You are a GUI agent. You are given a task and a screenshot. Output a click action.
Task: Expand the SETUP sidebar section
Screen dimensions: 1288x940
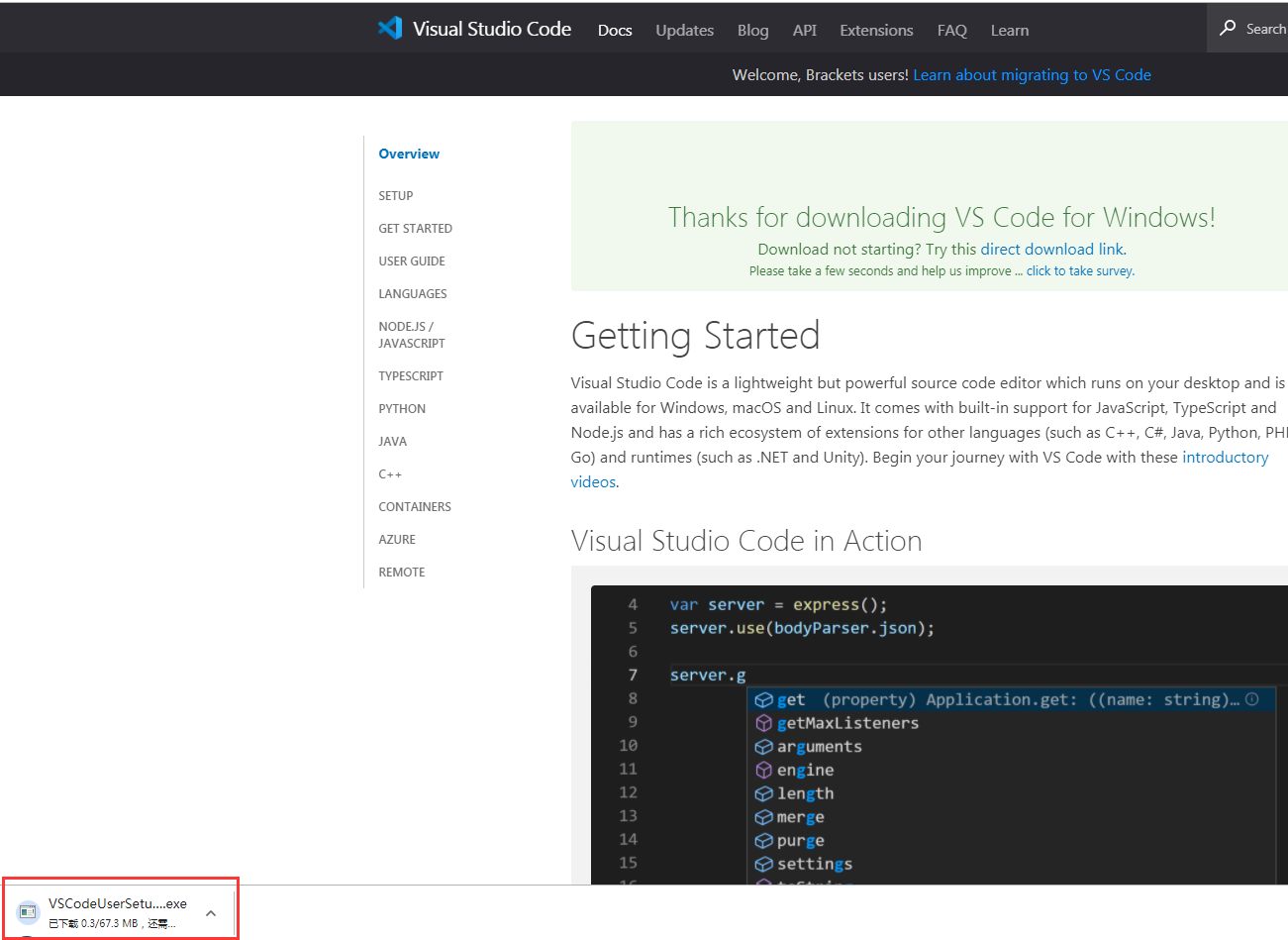pyautogui.click(x=396, y=196)
